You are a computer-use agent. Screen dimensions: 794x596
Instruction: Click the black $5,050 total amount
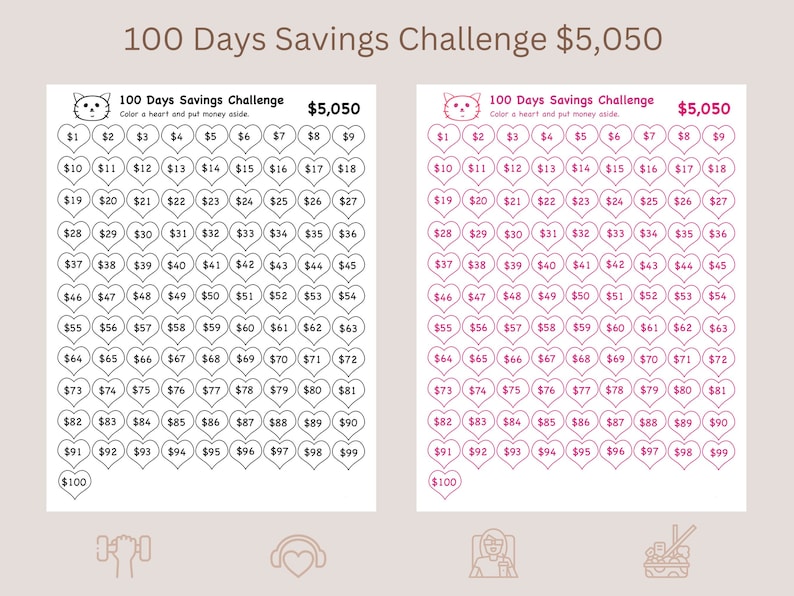(334, 108)
